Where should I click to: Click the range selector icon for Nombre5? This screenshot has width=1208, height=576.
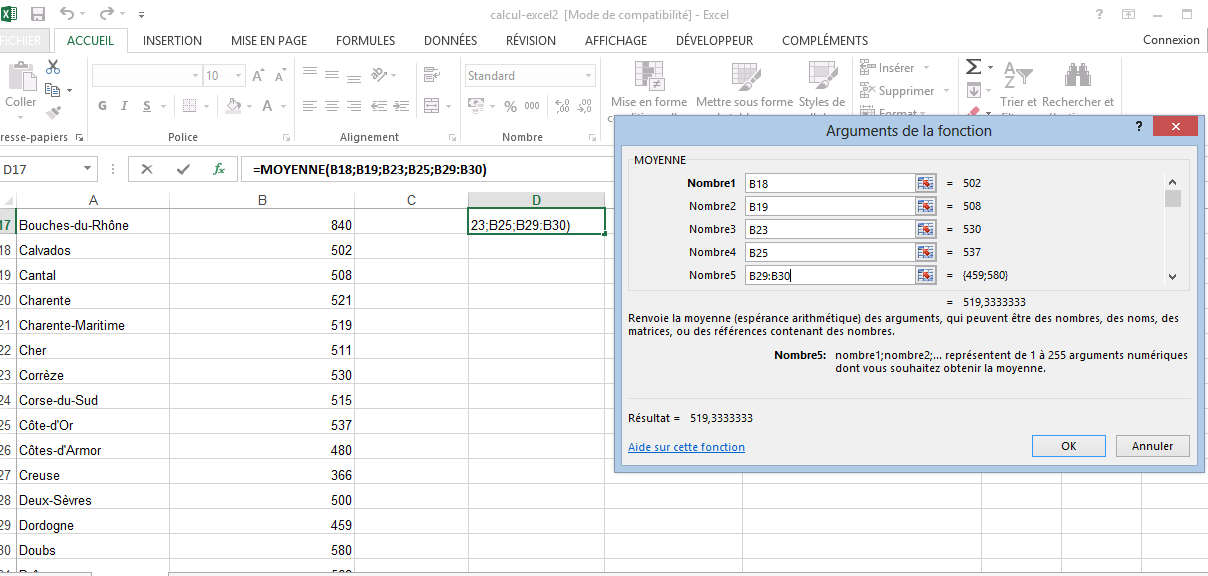click(925, 275)
